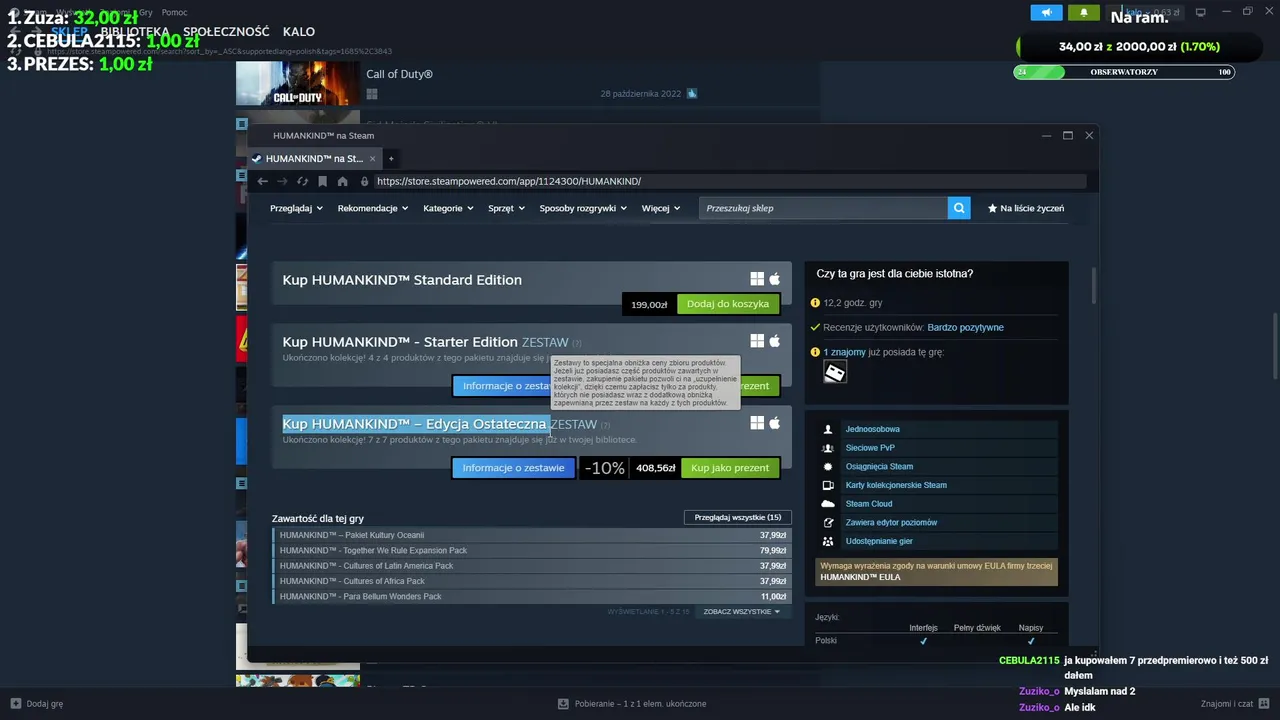Click the friend avatar who owns the game
This screenshot has height=720, width=1280.
[834, 372]
